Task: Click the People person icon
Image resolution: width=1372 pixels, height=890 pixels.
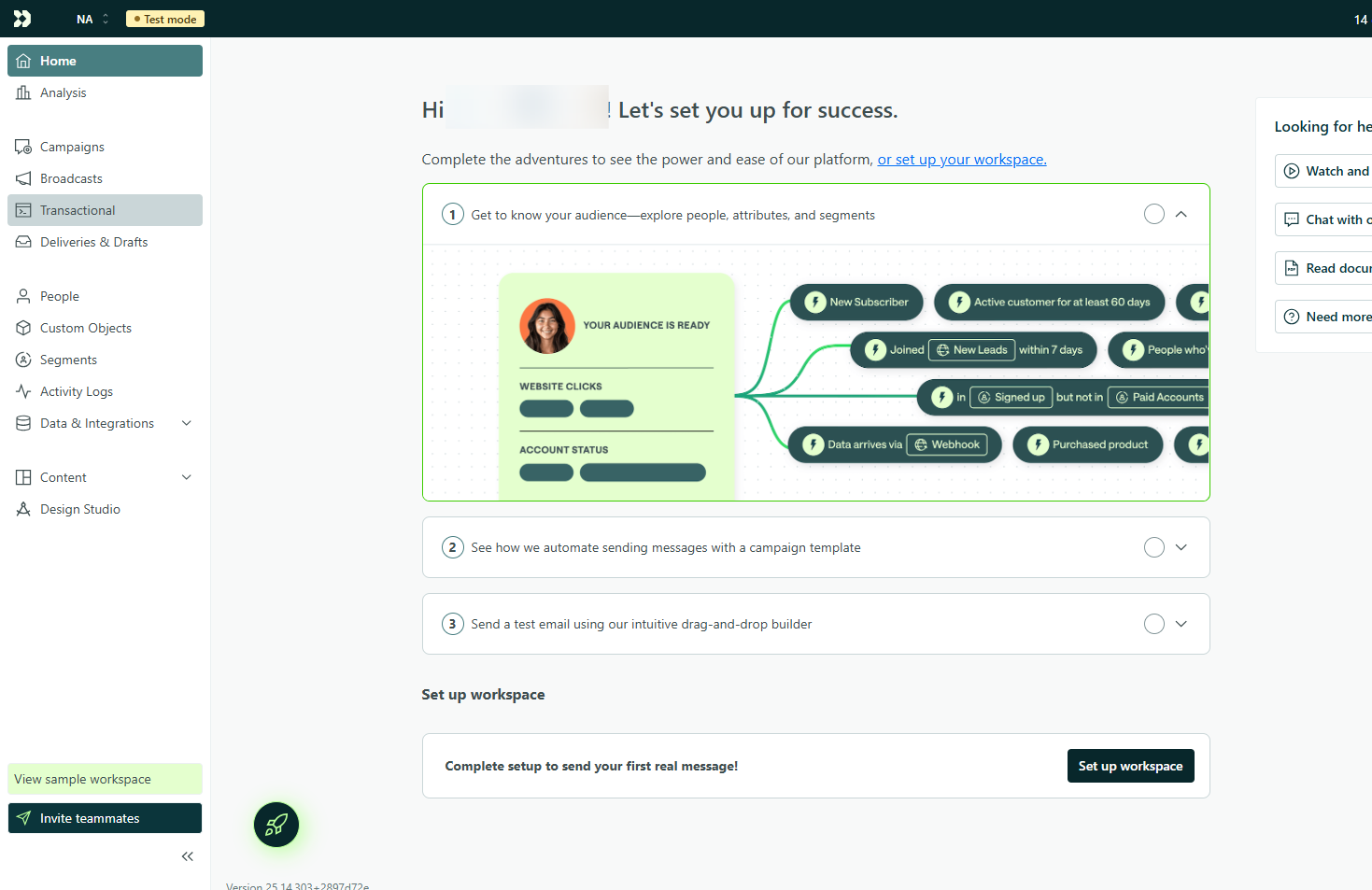Action: pyautogui.click(x=23, y=296)
